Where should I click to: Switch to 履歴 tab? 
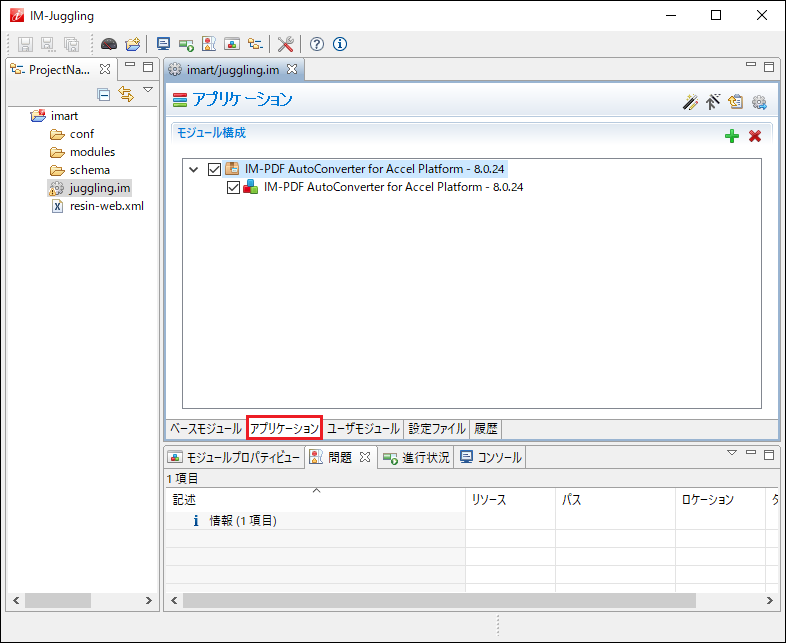point(486,429)
